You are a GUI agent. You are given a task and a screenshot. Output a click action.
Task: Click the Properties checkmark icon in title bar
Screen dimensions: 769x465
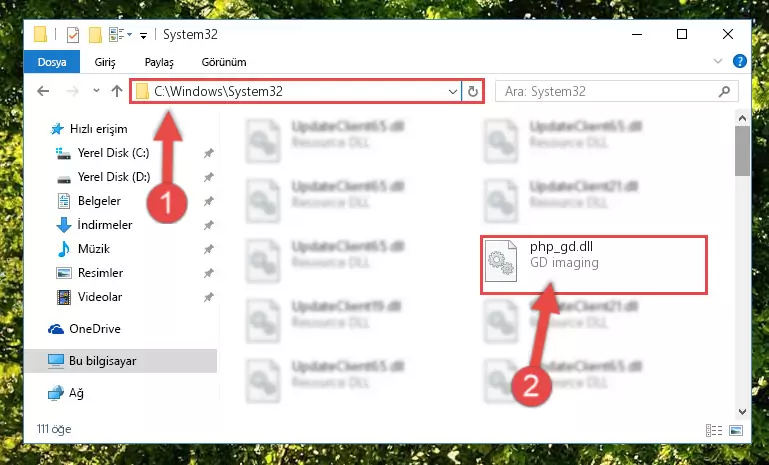click(x=73, y=35)
